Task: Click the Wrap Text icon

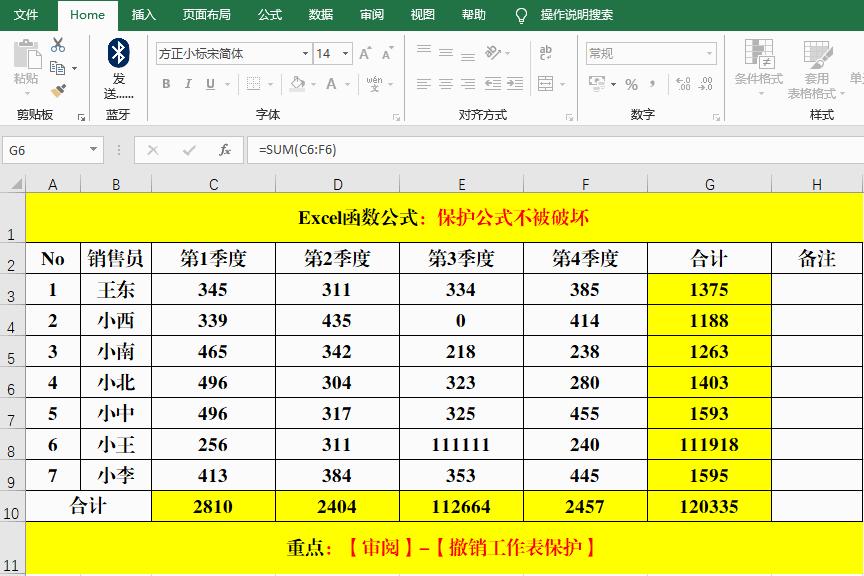Action: pyautogui.click(x=546, y=52)
